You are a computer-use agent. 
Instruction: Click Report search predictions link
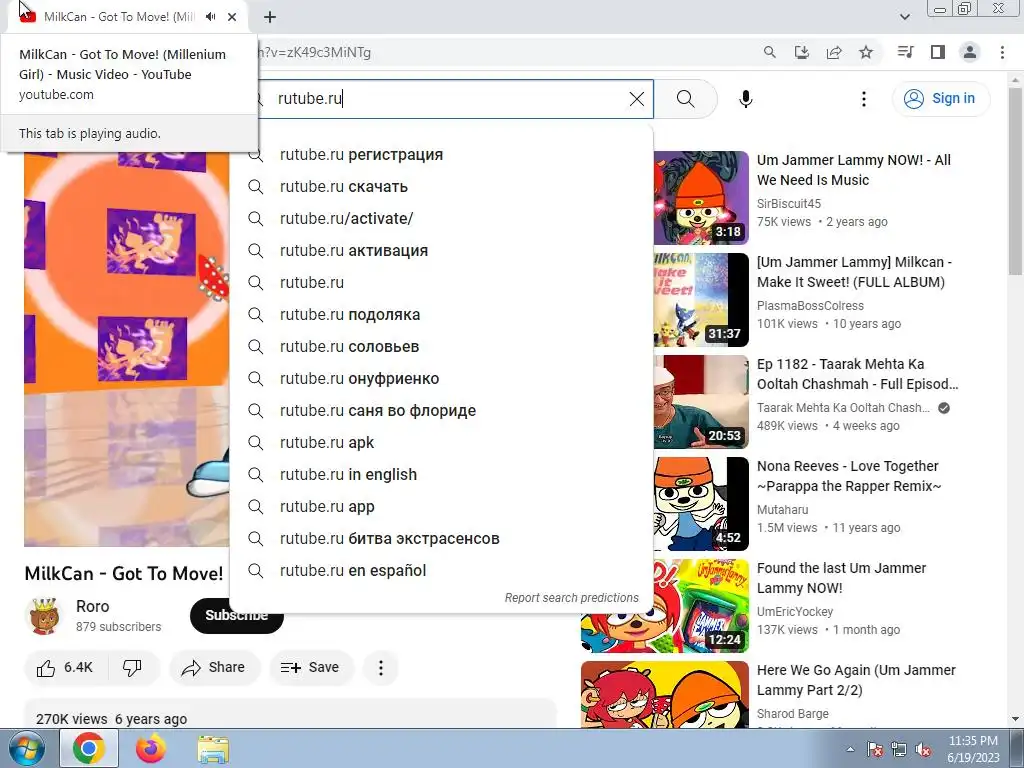571,598
